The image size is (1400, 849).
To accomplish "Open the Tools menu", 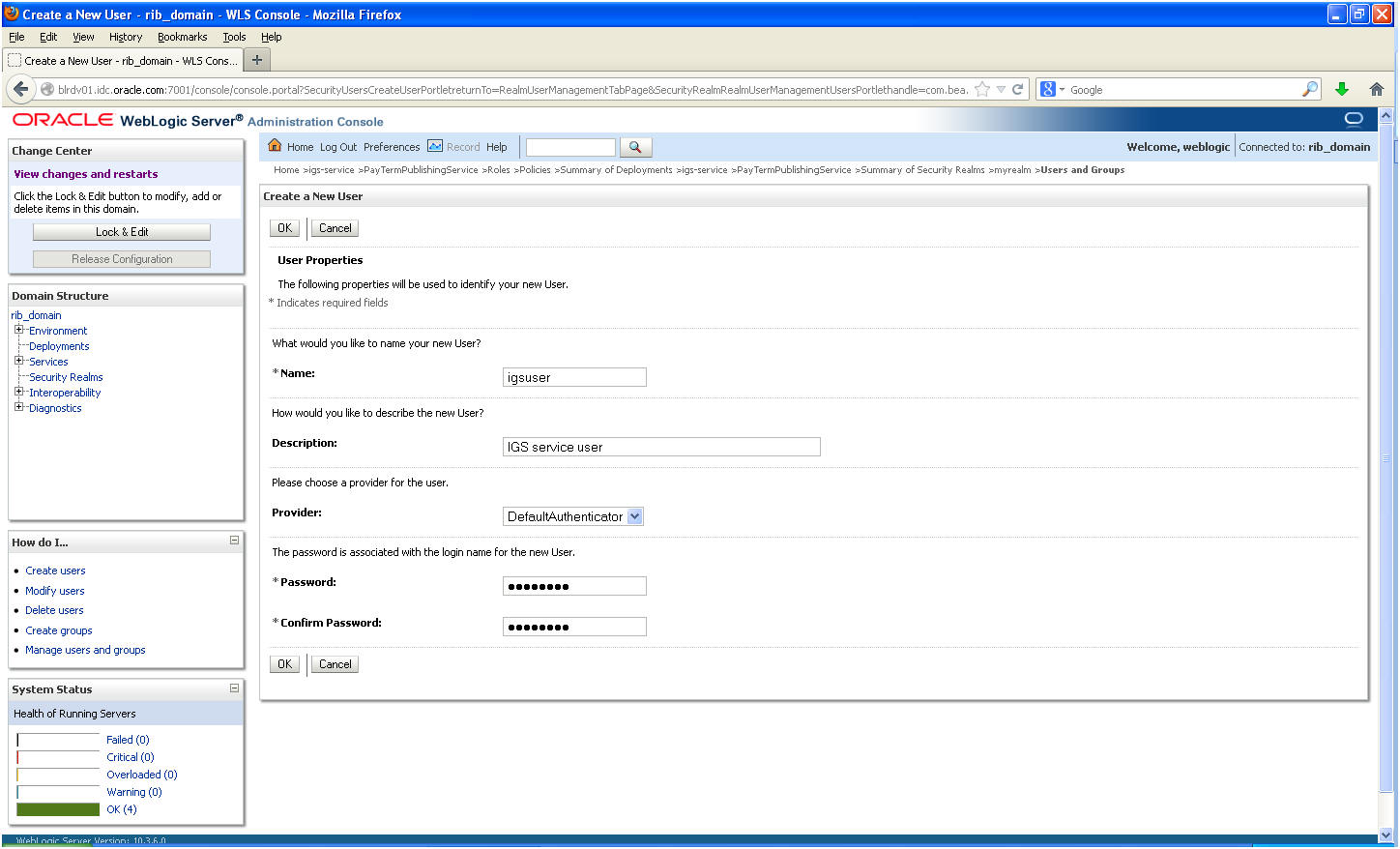I will coord(234,37).
